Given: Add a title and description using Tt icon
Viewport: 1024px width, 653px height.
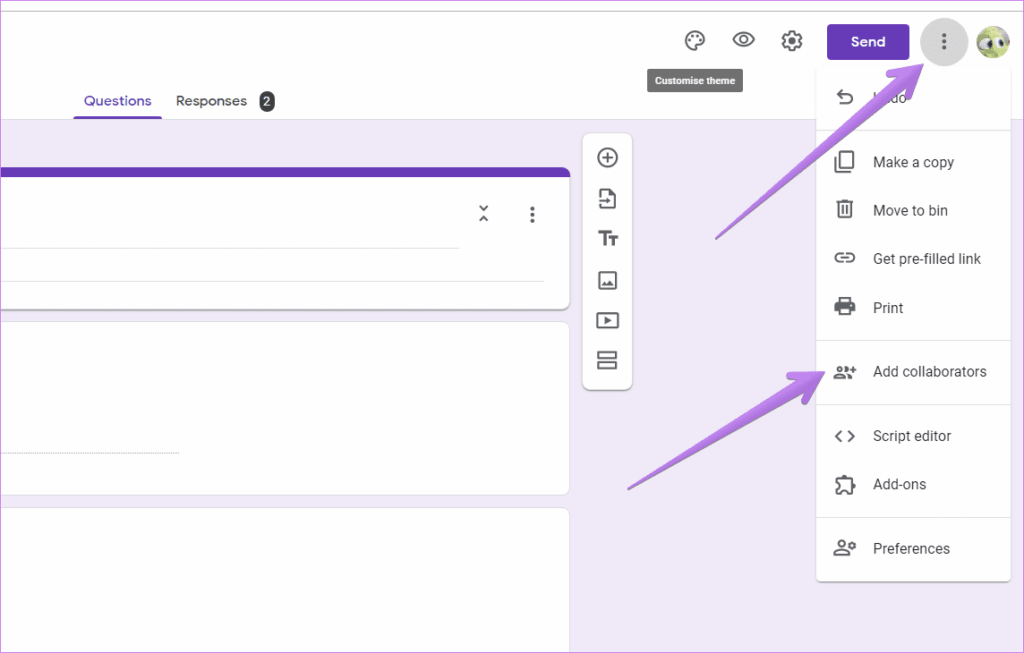Looking at the screenshot, I should (607, 239).
